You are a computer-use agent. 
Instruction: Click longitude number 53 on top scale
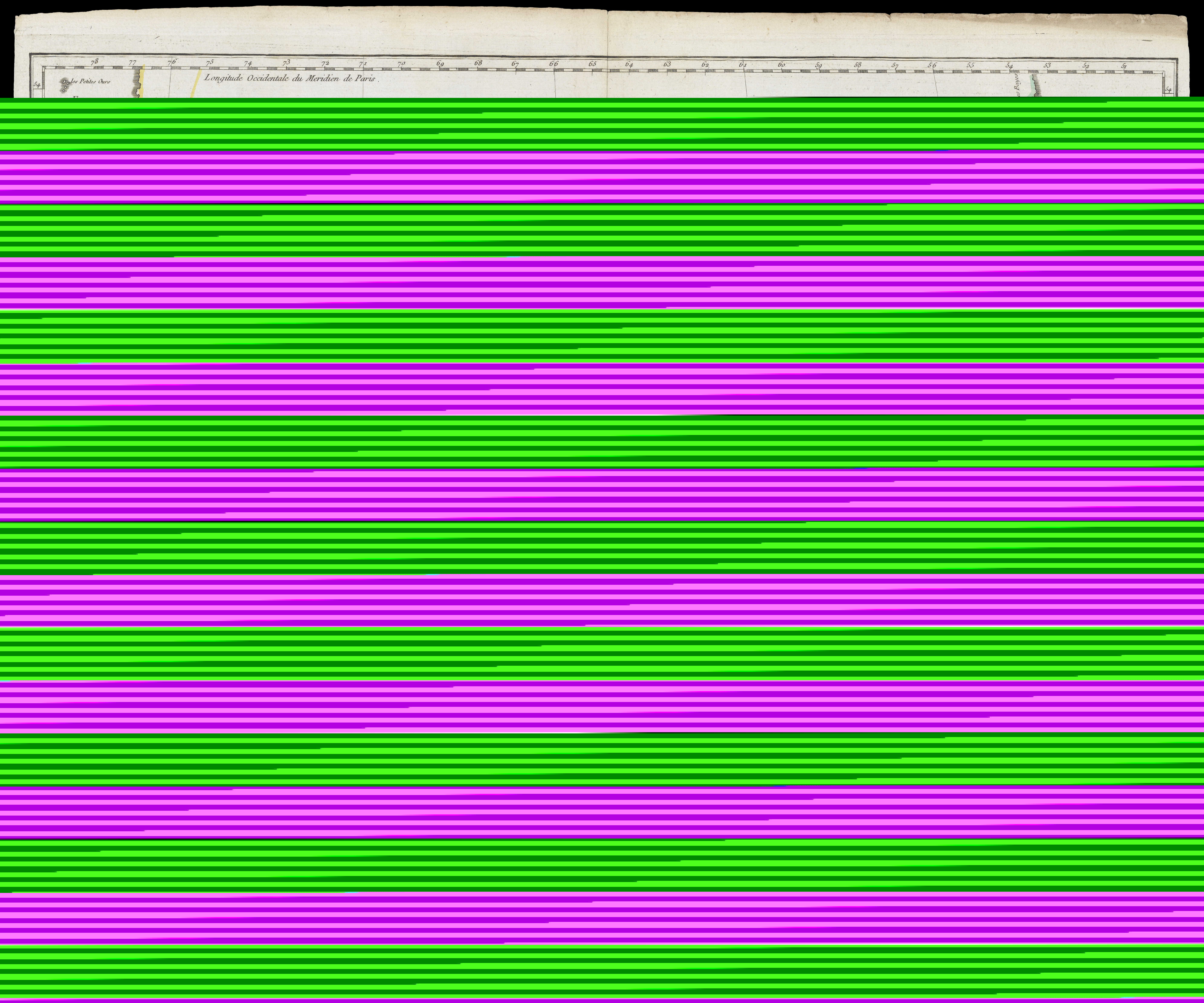pos(1047,65)
